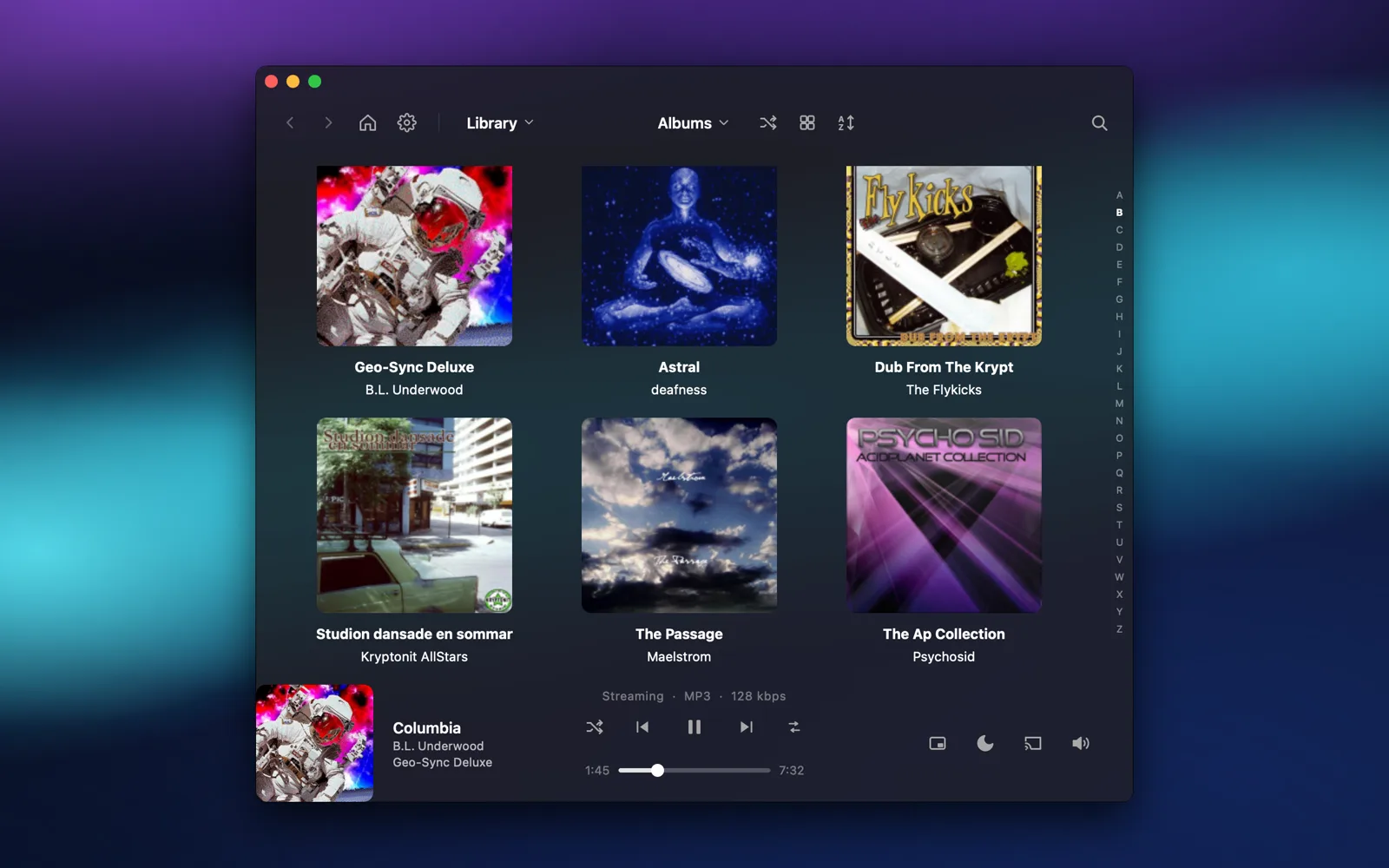Click the Psychosid artist name
Image resolution: width=1389 pixels, height=868 pixels.
click(944, 657)
